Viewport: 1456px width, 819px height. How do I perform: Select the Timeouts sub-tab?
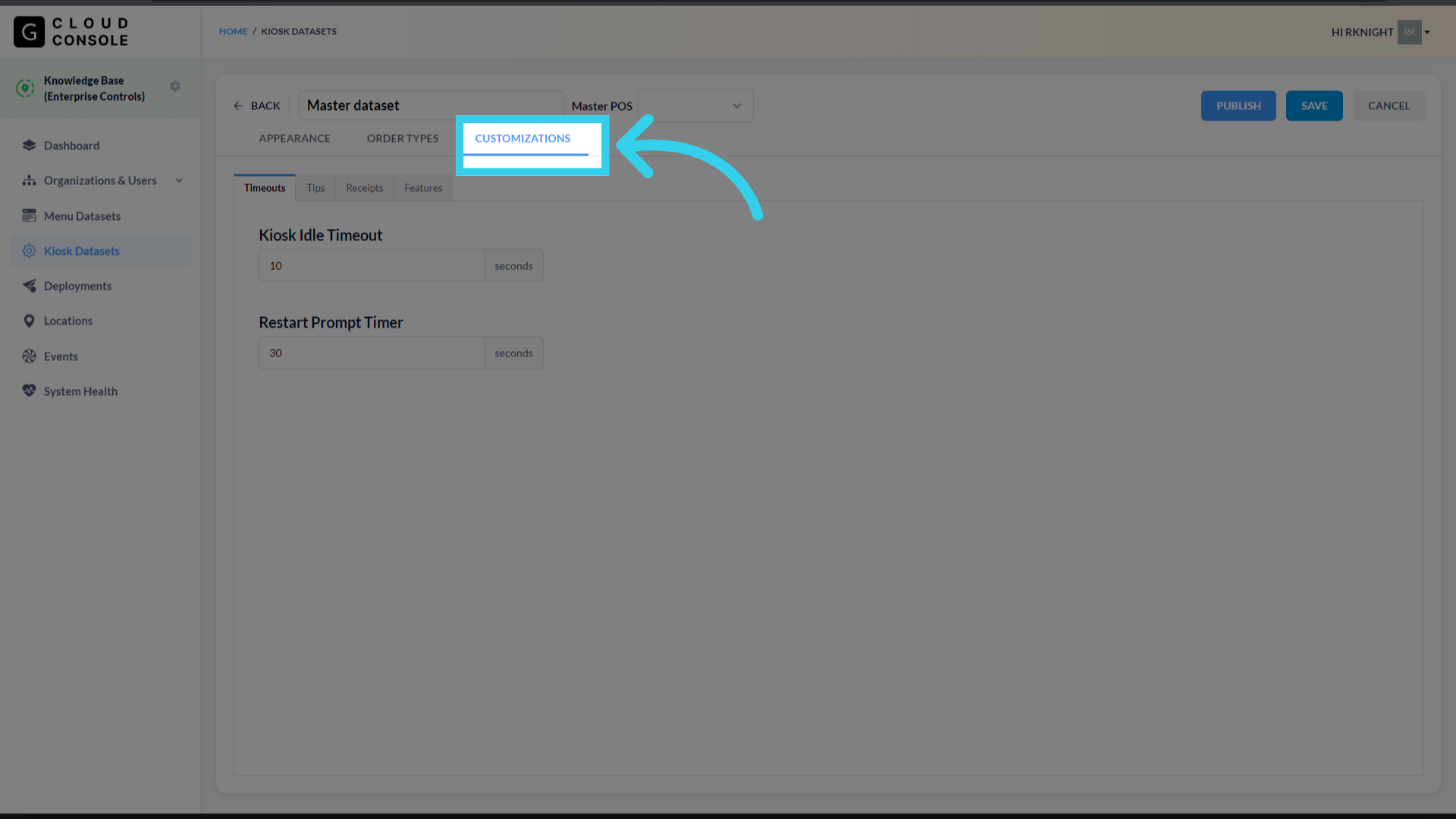(265, 188)
